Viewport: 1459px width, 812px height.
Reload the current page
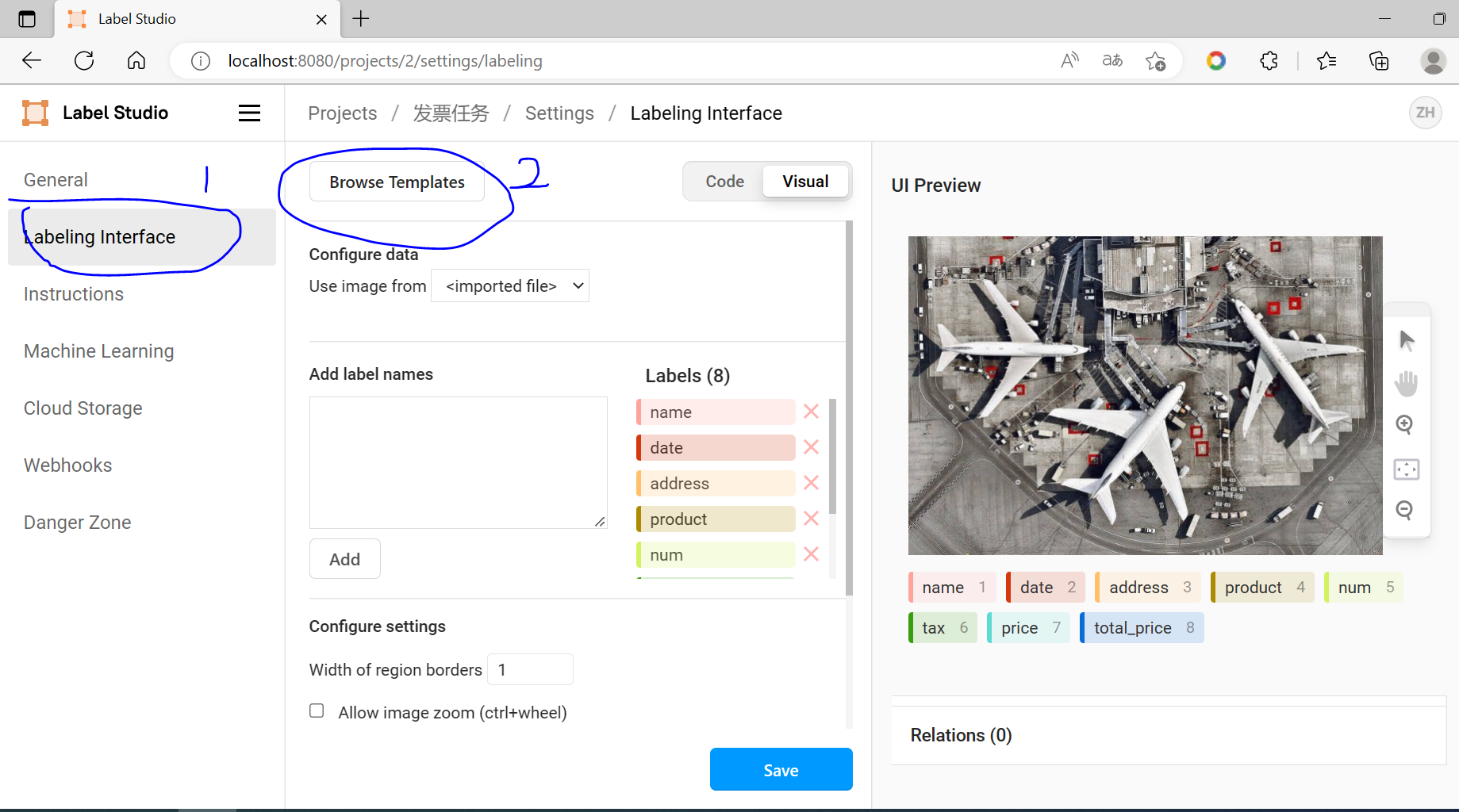pos(84,60)
